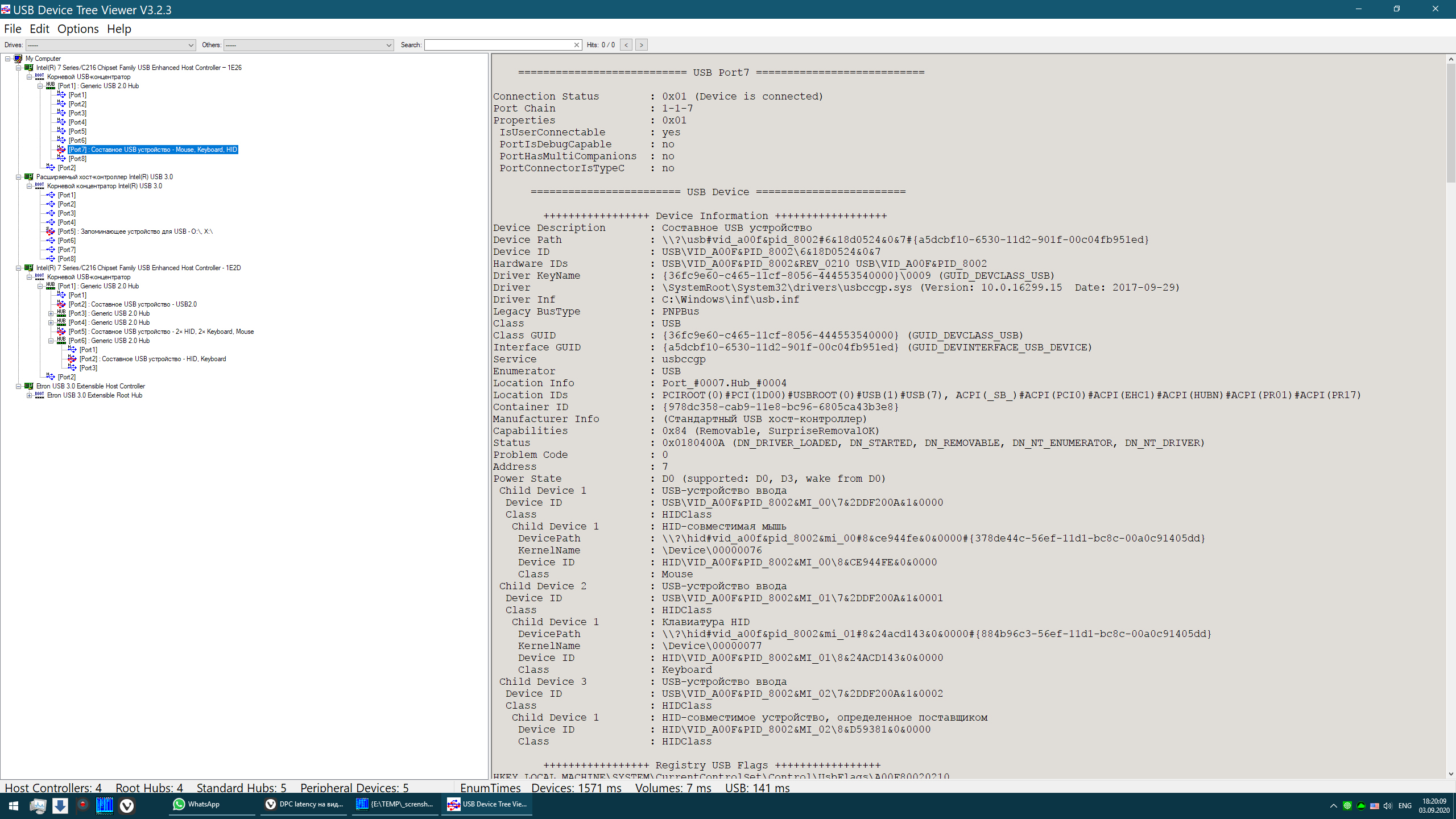1456x819 pixels.
Task: Click the Etron USB 3.0 Host Controller icon
Action: pyautogui.click(x=29, y=386)
